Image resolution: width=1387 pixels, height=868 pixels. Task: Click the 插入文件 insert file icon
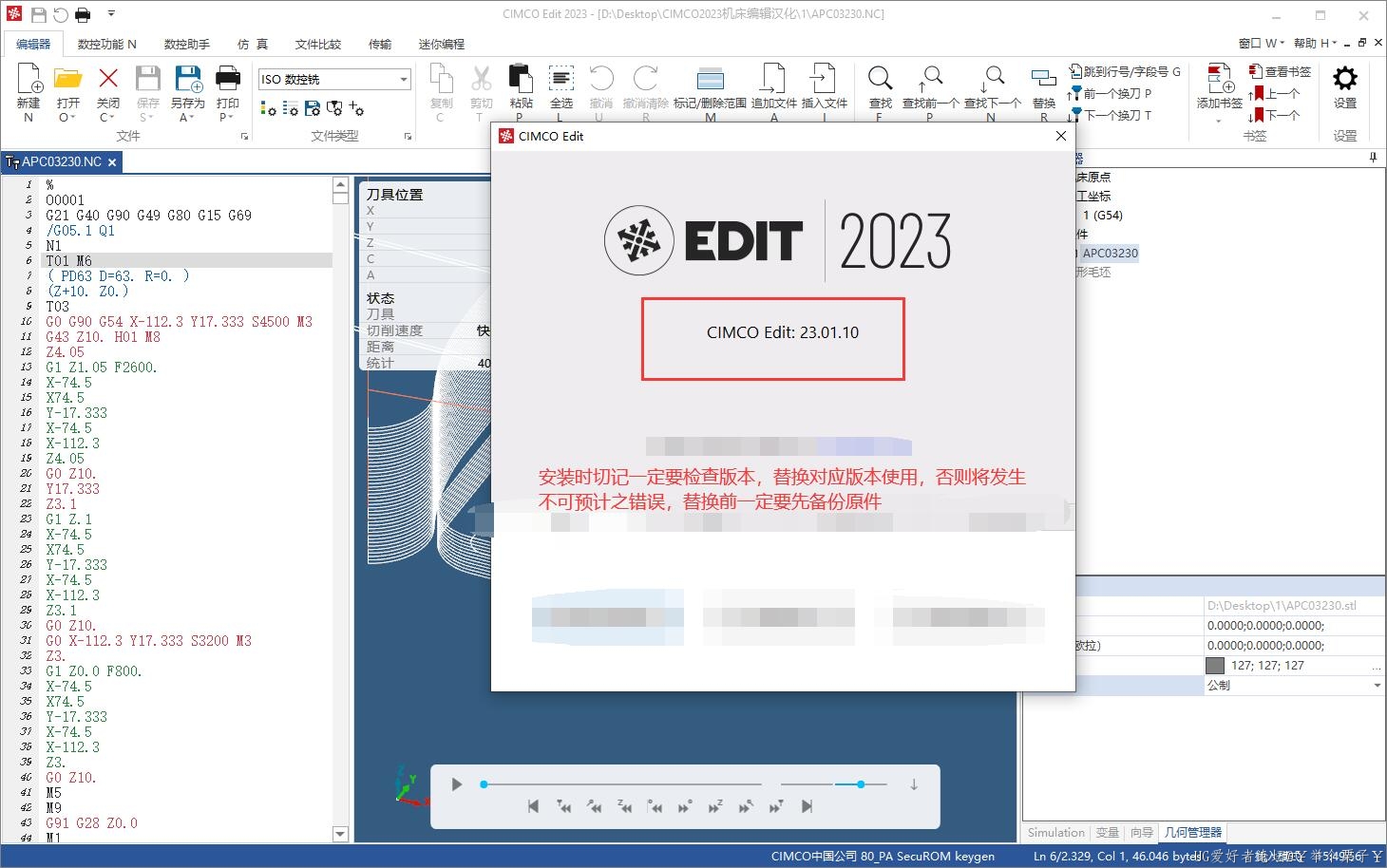point(824,78)
